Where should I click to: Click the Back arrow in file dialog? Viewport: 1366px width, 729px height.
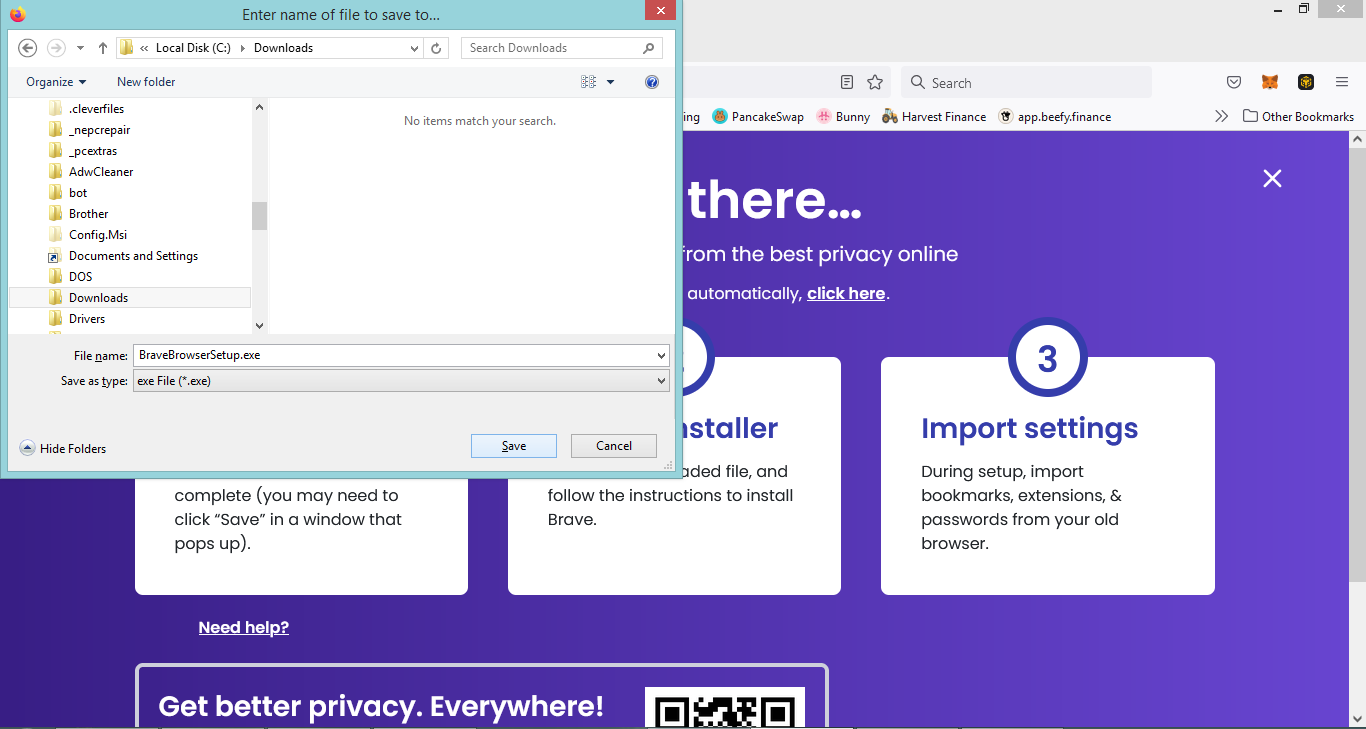click(28, 48)
